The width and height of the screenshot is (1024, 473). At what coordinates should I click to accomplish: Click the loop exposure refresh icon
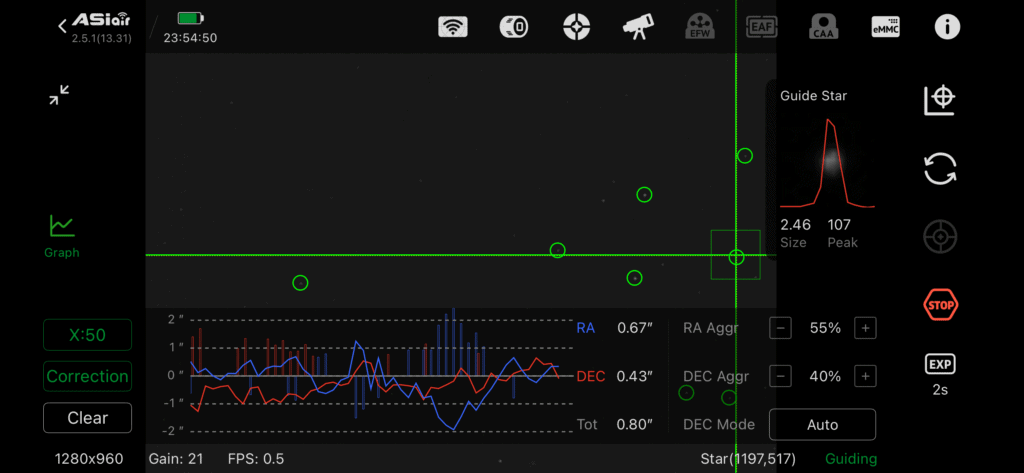pos(940,169)
